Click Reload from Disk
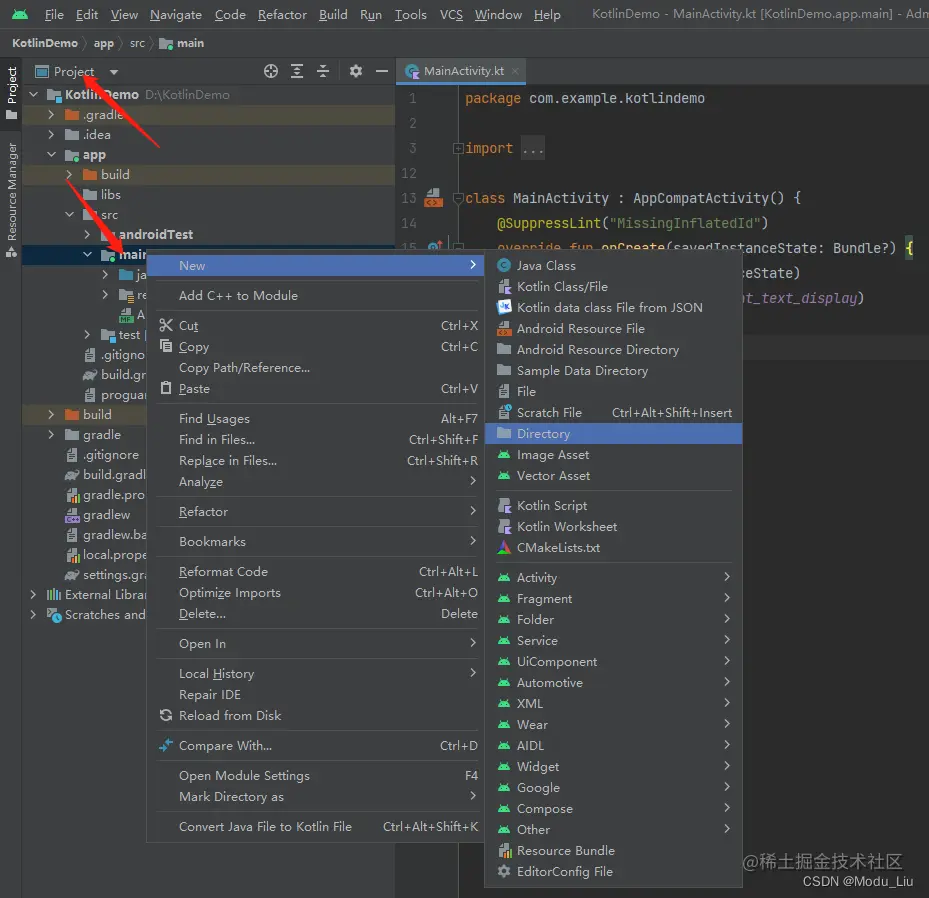Screen dimensions: 929x898 click(x=316, y=716)
